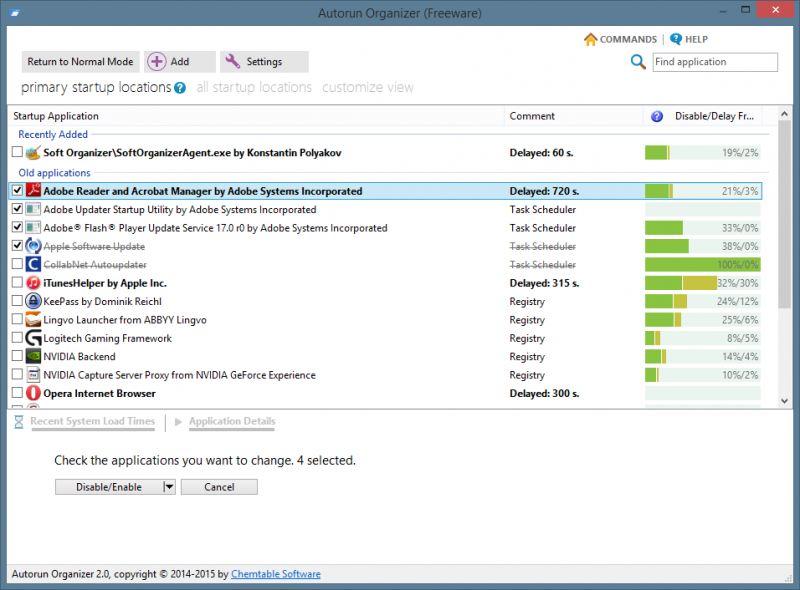Click the KeePass lock icon
Viewport: 800px width, 590px height.
tap(33, 301)
